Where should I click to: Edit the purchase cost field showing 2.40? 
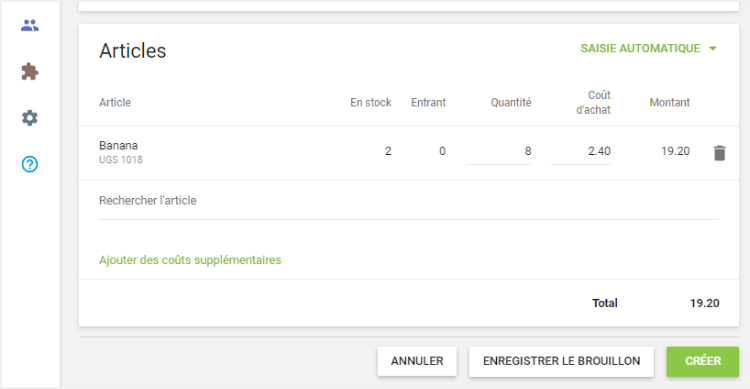581,152
